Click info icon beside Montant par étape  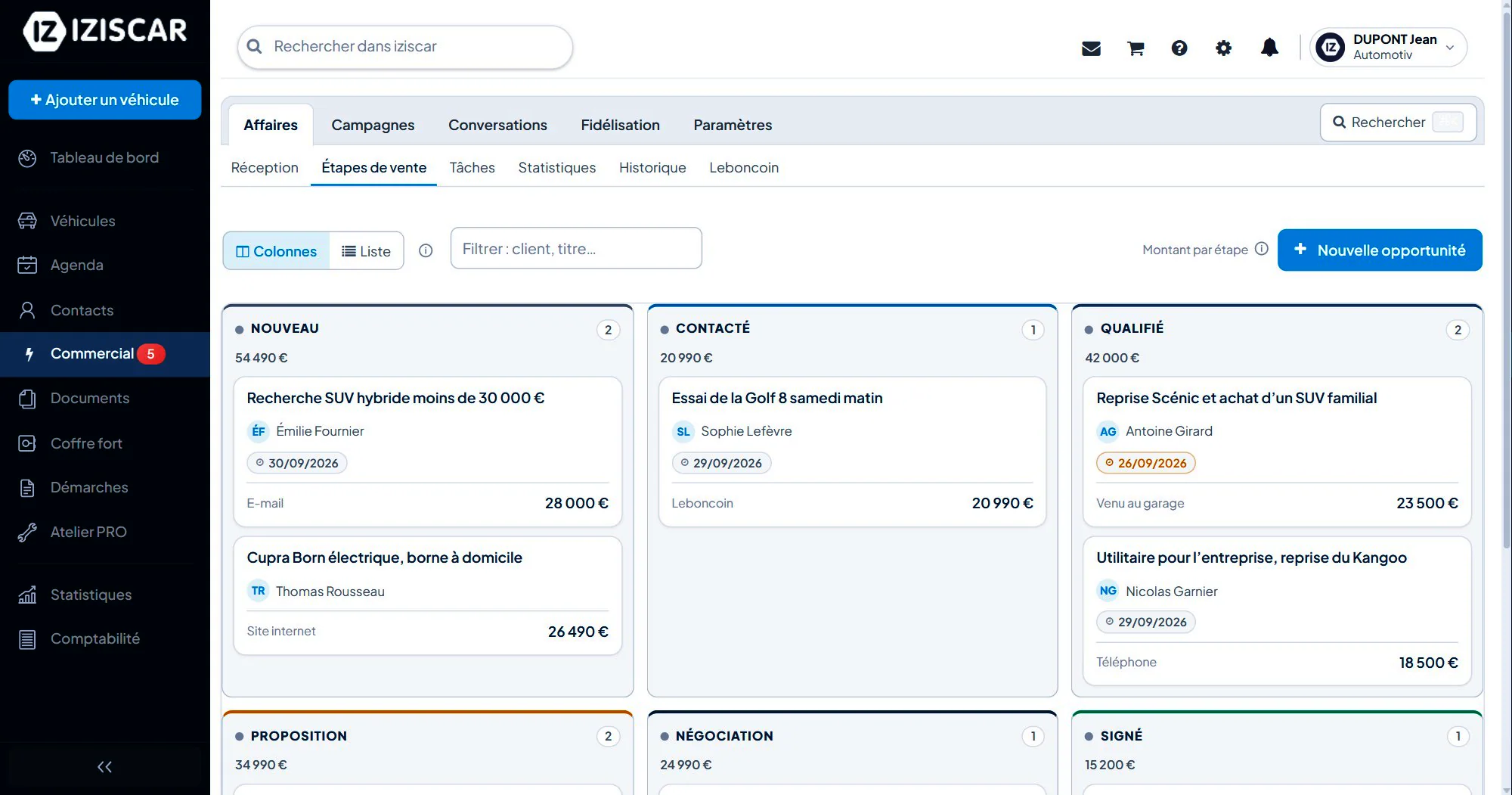tap(1261, 249)
